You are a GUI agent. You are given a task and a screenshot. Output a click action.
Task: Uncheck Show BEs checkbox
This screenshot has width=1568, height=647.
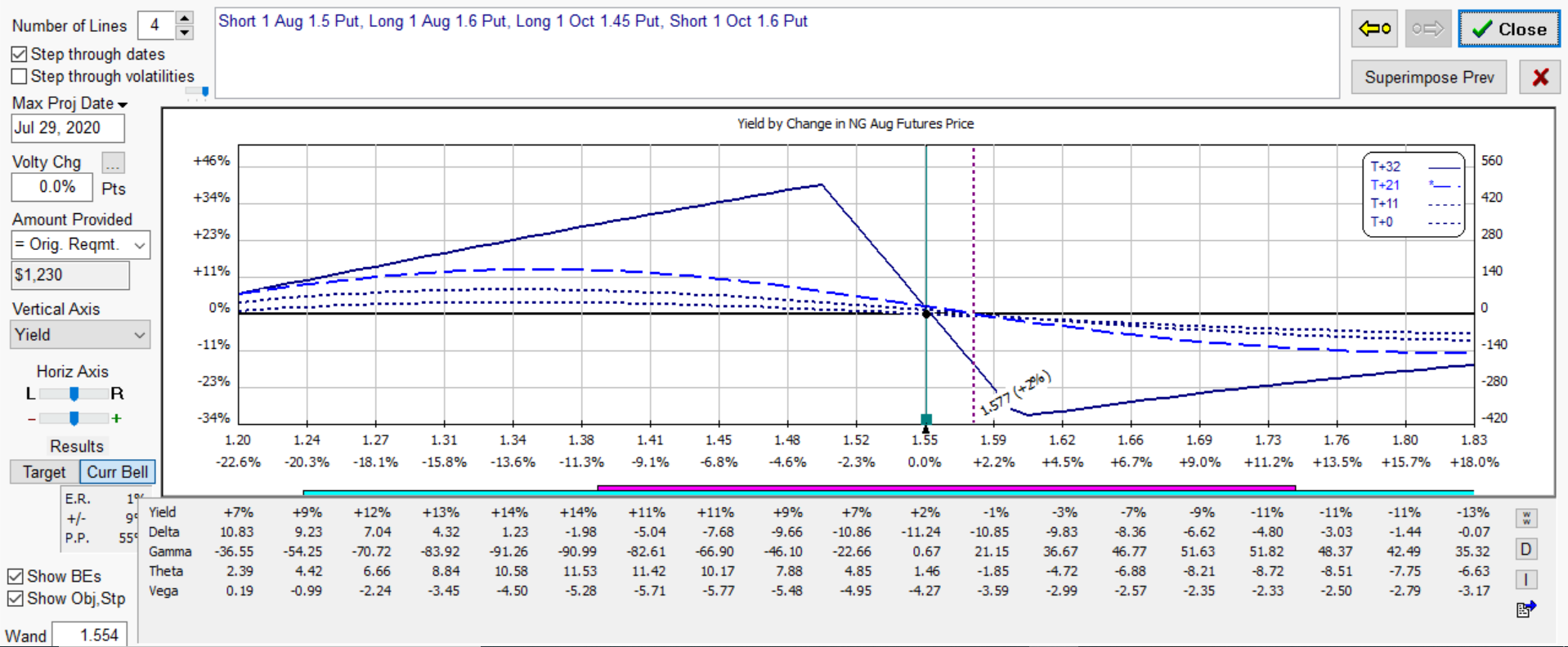point(15,576)
